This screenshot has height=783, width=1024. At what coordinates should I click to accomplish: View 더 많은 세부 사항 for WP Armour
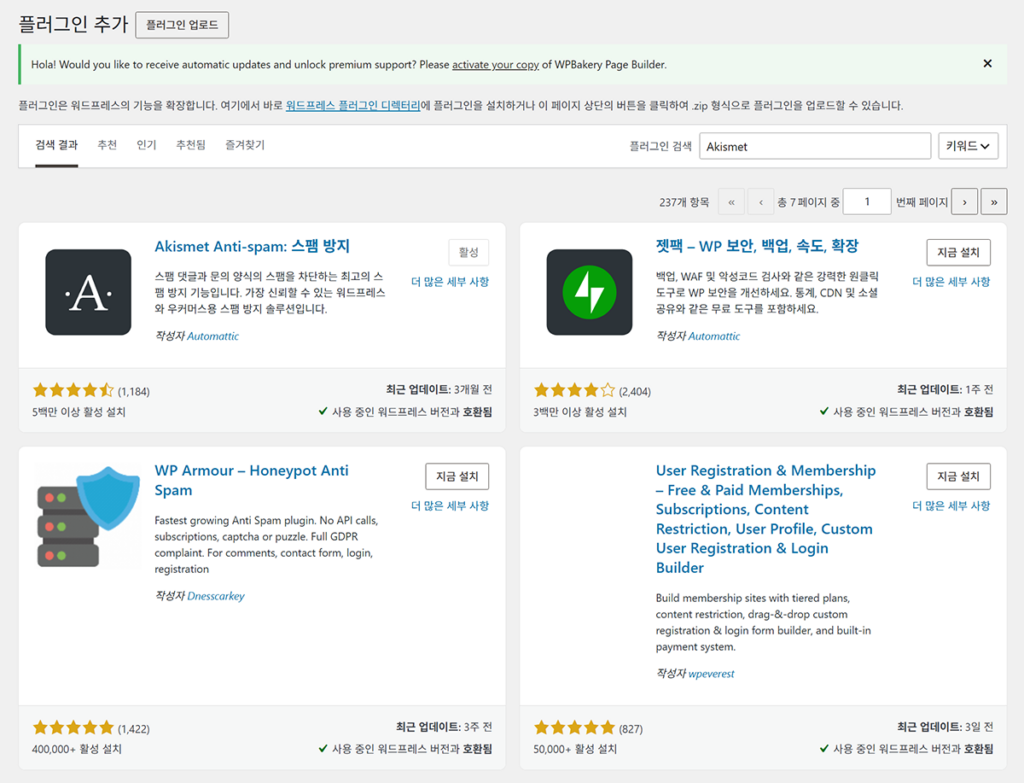(450, 505)
